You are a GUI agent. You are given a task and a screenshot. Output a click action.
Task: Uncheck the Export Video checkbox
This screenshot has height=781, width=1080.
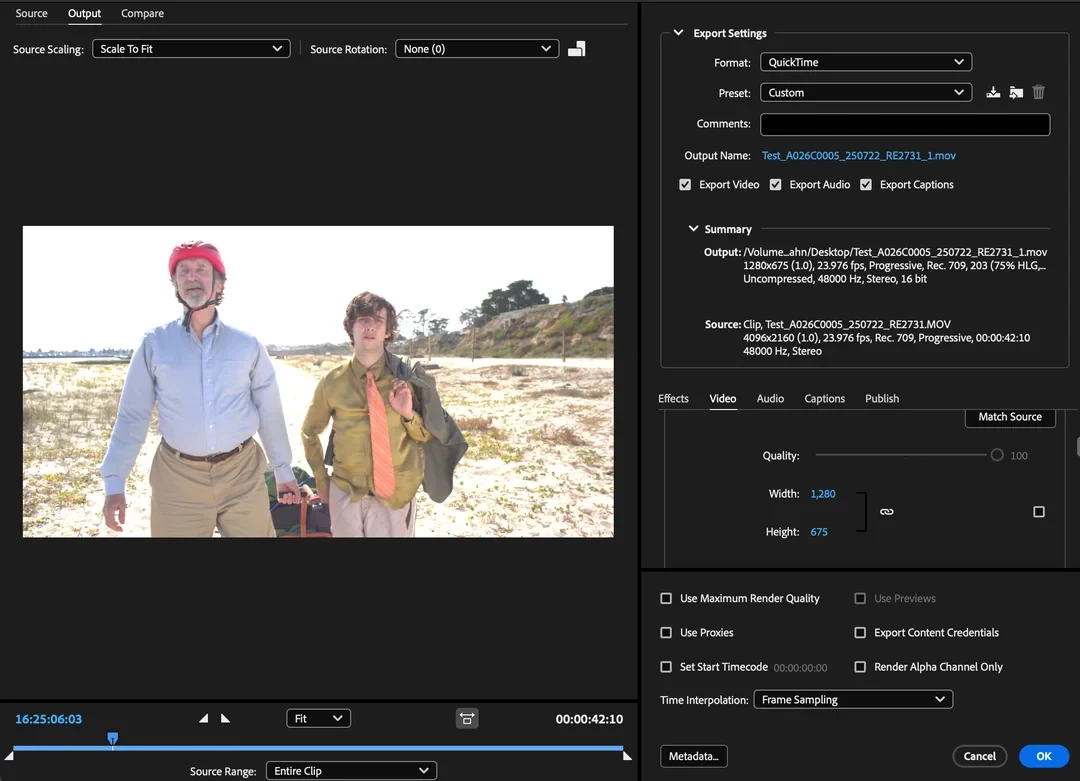pos(685,185)
